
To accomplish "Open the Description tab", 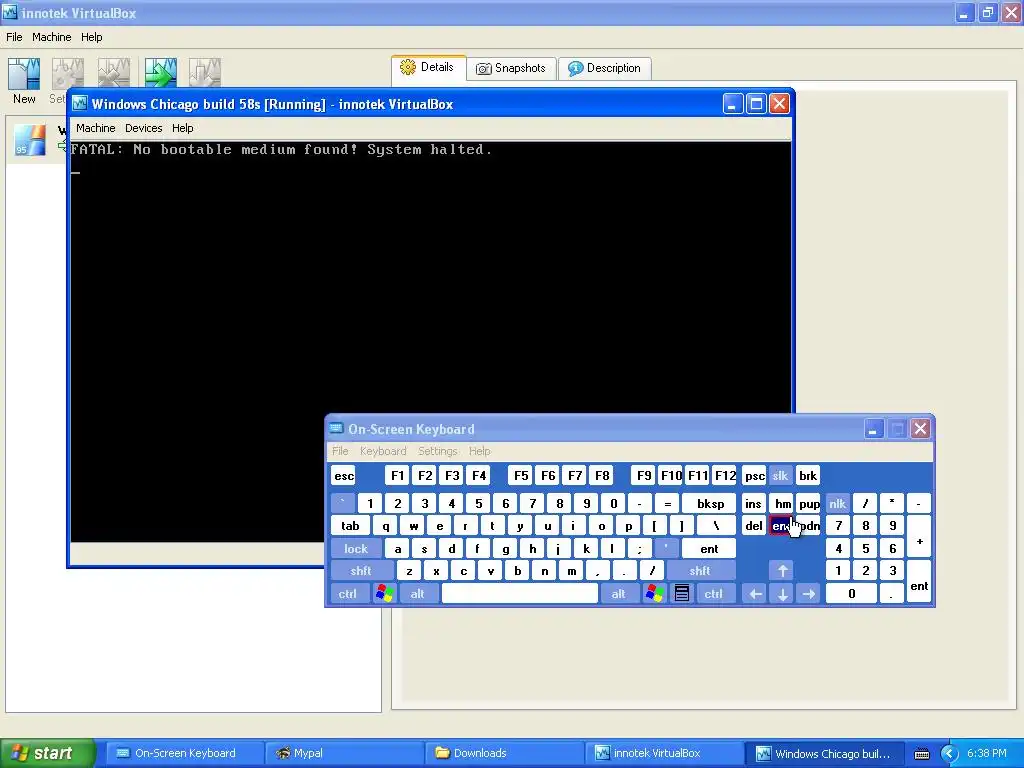I will tap(605, 68).
